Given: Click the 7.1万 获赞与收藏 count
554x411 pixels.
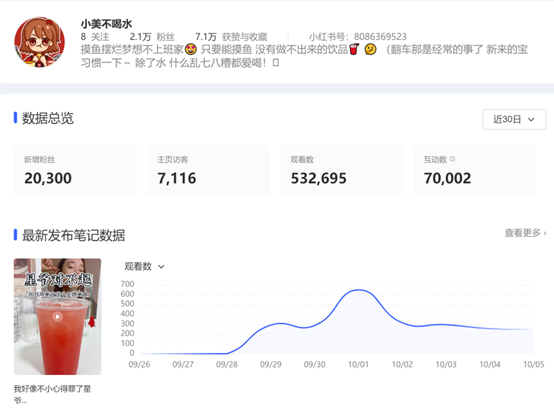Looking at the screenshot, I should click(x=231, y=37).
